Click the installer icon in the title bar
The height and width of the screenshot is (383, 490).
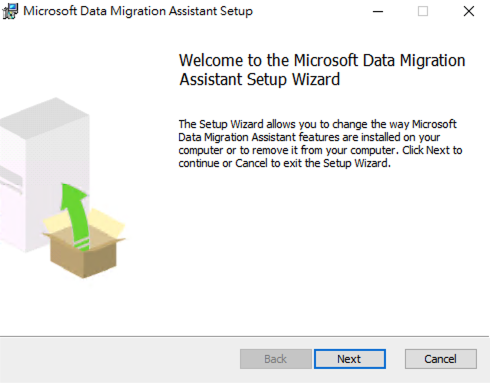[10, 11]
